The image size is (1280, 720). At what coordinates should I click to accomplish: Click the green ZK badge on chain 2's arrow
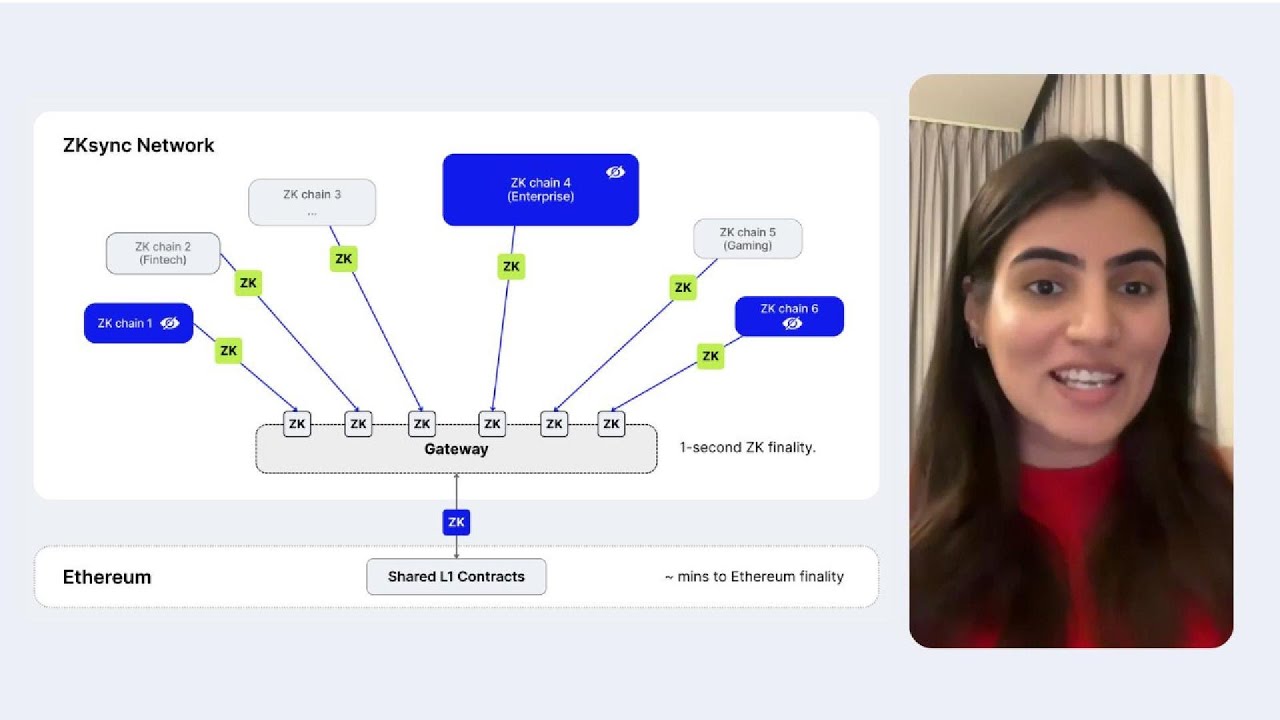click(x=248, y=283)
